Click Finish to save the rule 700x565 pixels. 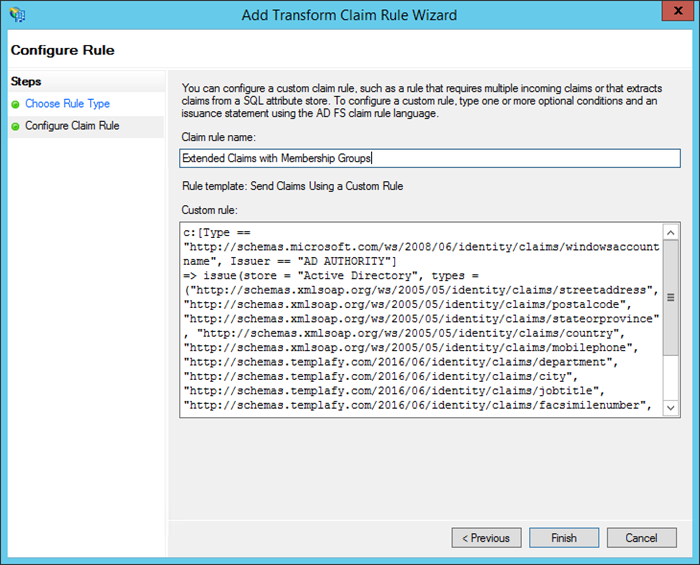[564, 538]
